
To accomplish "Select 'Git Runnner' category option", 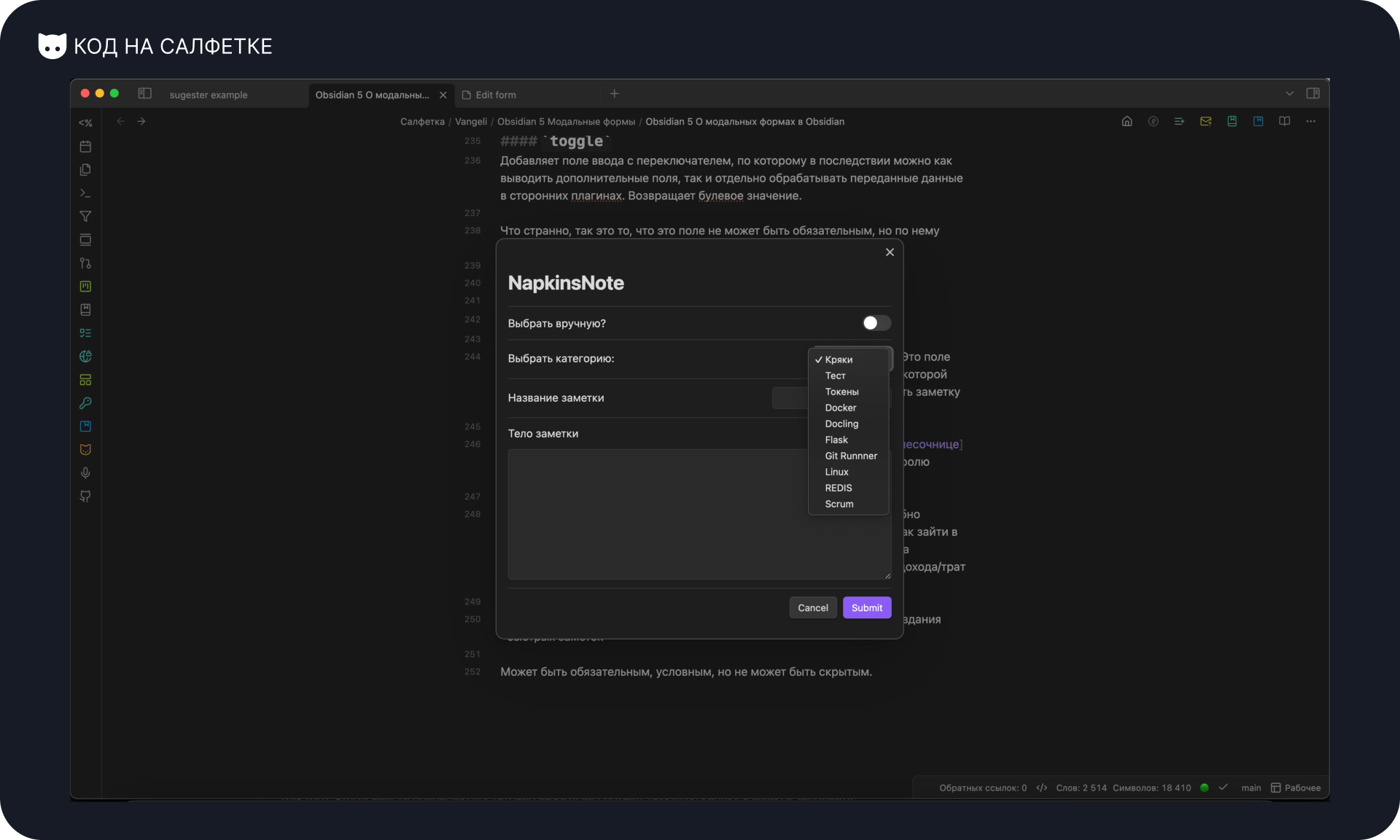I will [x=849, y=456].
